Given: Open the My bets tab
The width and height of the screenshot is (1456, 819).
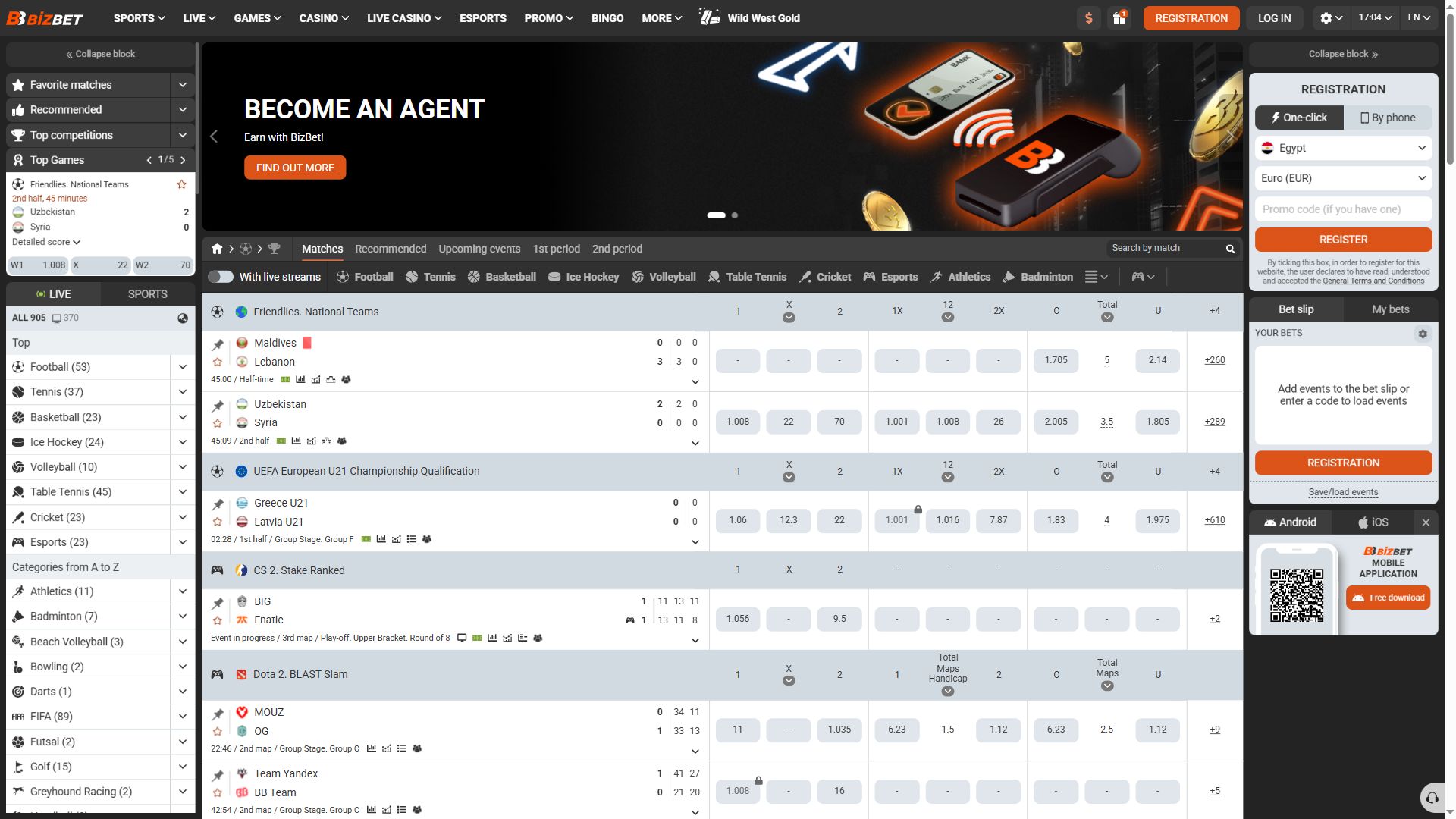Looking at the screenshot, I should (x=1391, y=309).
